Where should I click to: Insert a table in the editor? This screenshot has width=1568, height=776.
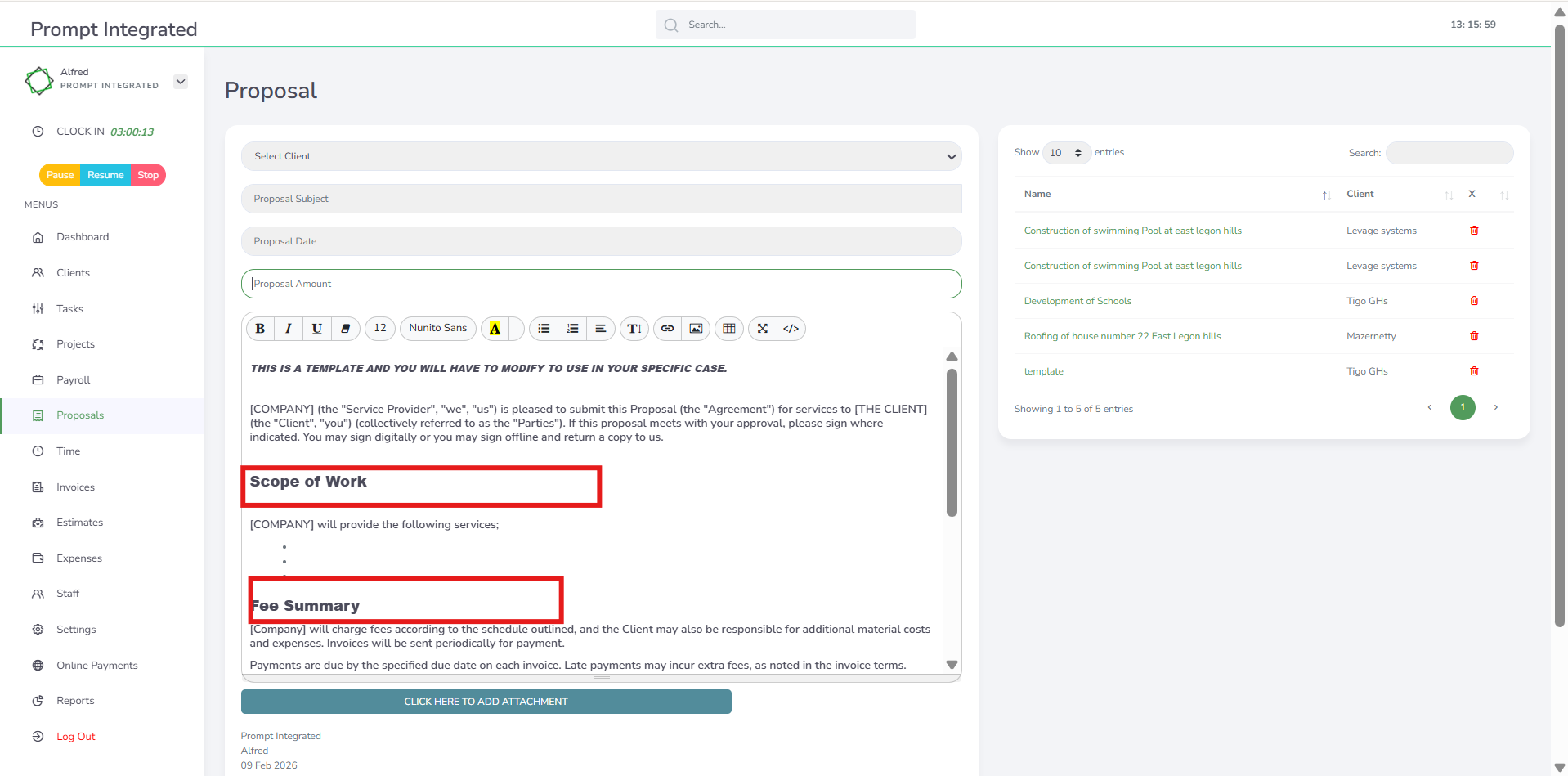click(729, 329)
